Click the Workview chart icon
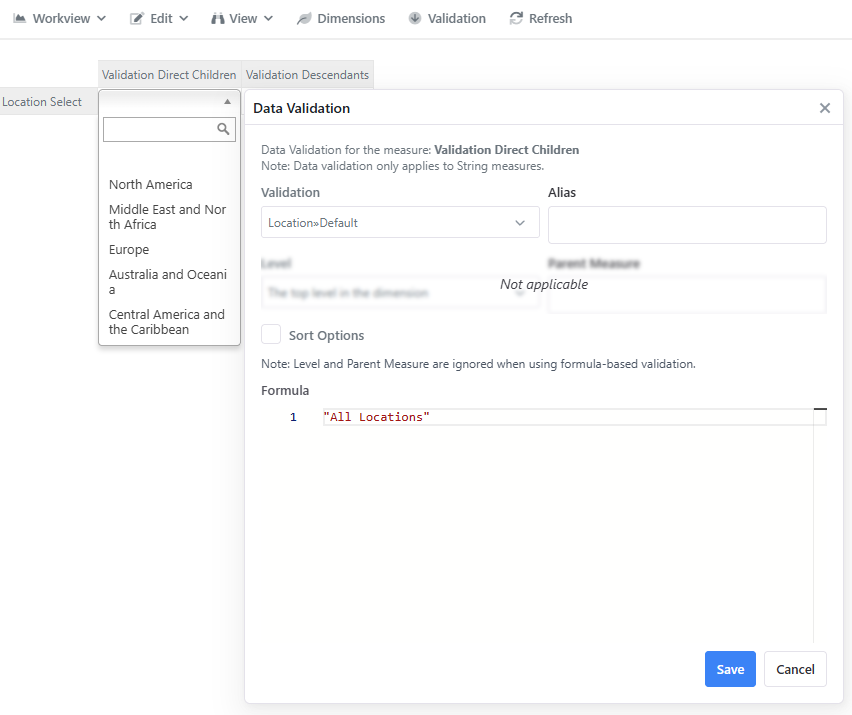 (x=20, y=18)
